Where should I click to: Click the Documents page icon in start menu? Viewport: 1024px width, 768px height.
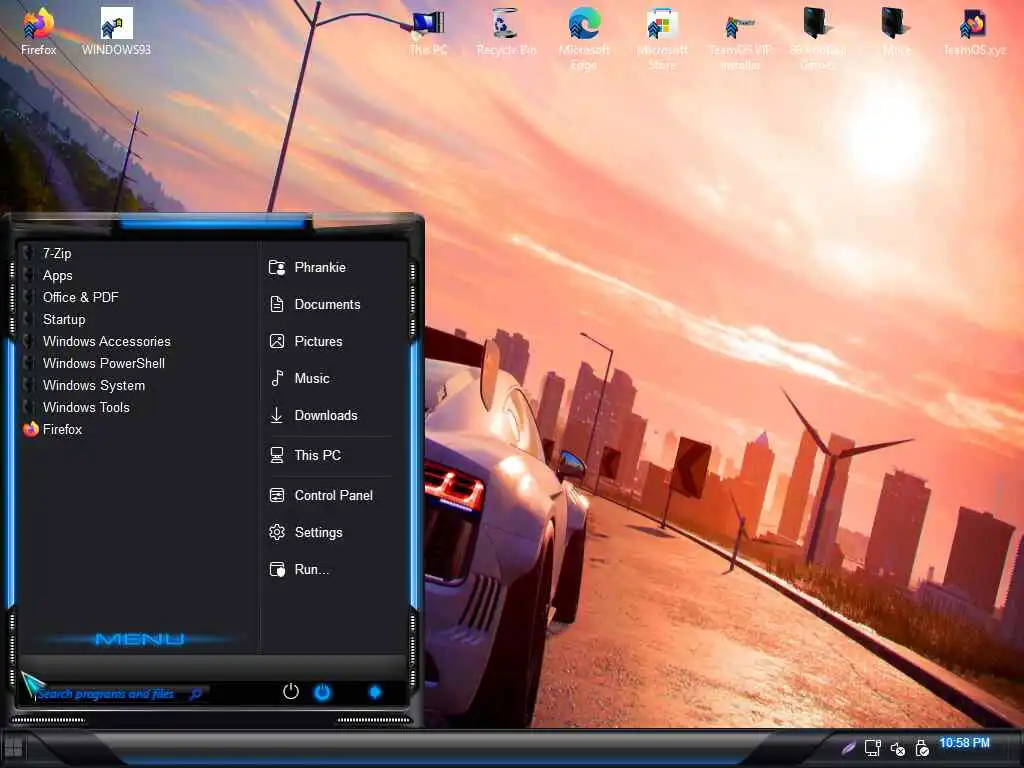click(277, 304)
